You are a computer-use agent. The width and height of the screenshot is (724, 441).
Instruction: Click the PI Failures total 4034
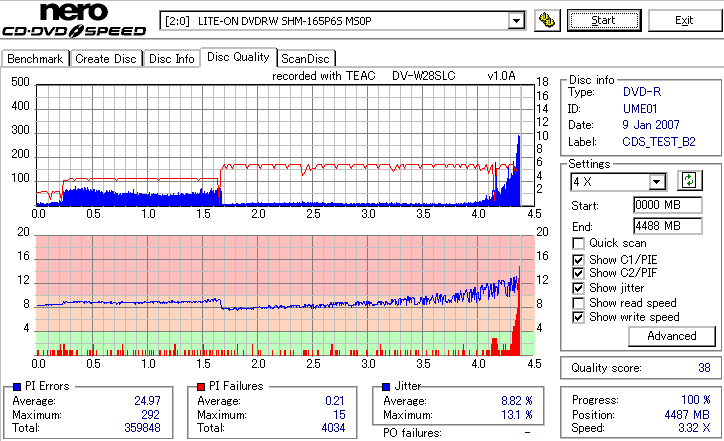(333, 428)
